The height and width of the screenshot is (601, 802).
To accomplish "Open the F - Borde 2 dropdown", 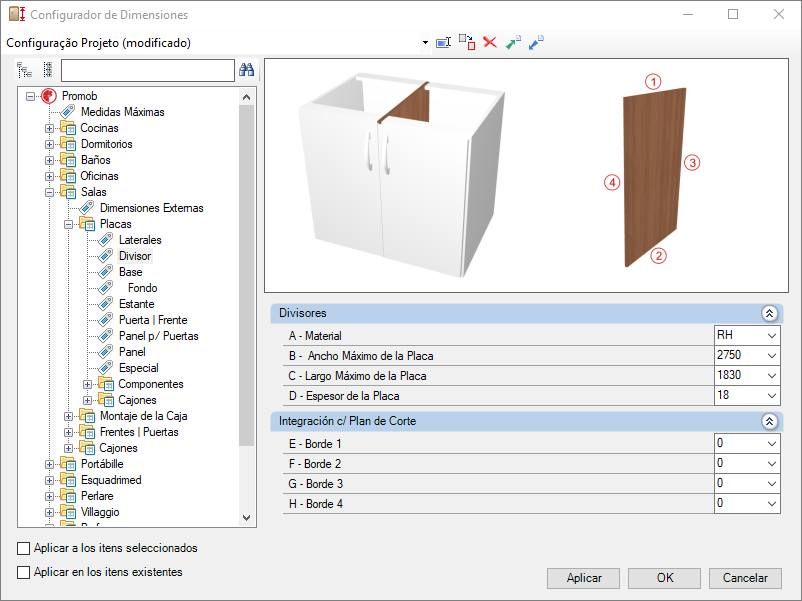I will pos(772,463).
